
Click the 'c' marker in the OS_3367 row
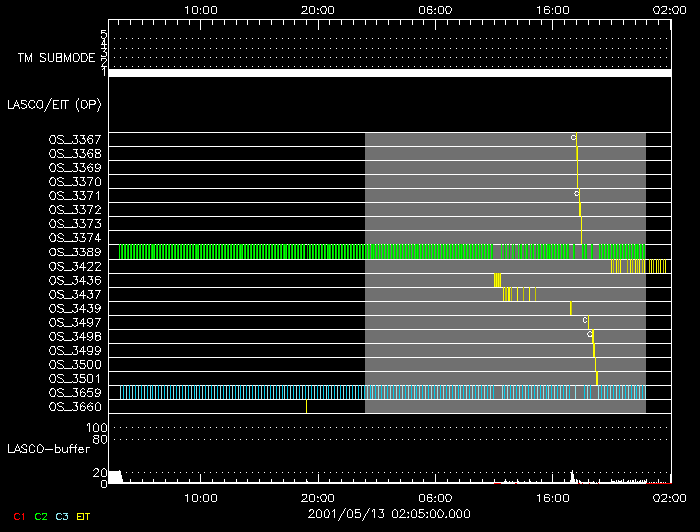(573, 137)
